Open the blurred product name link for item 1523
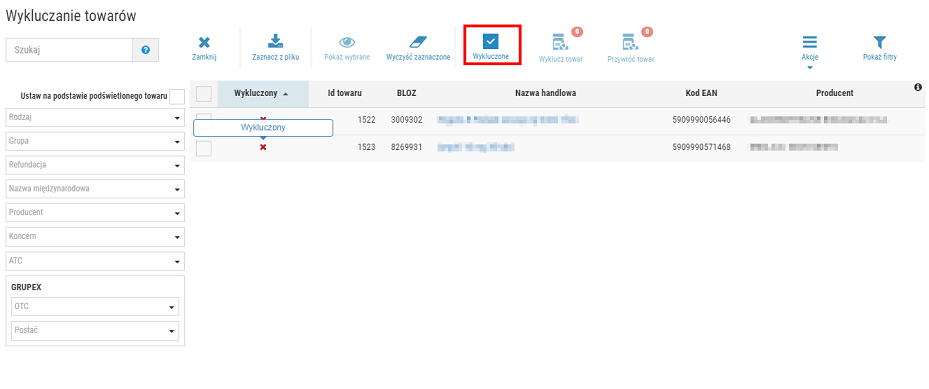The image size is (929, 389). tap(476, 147)
